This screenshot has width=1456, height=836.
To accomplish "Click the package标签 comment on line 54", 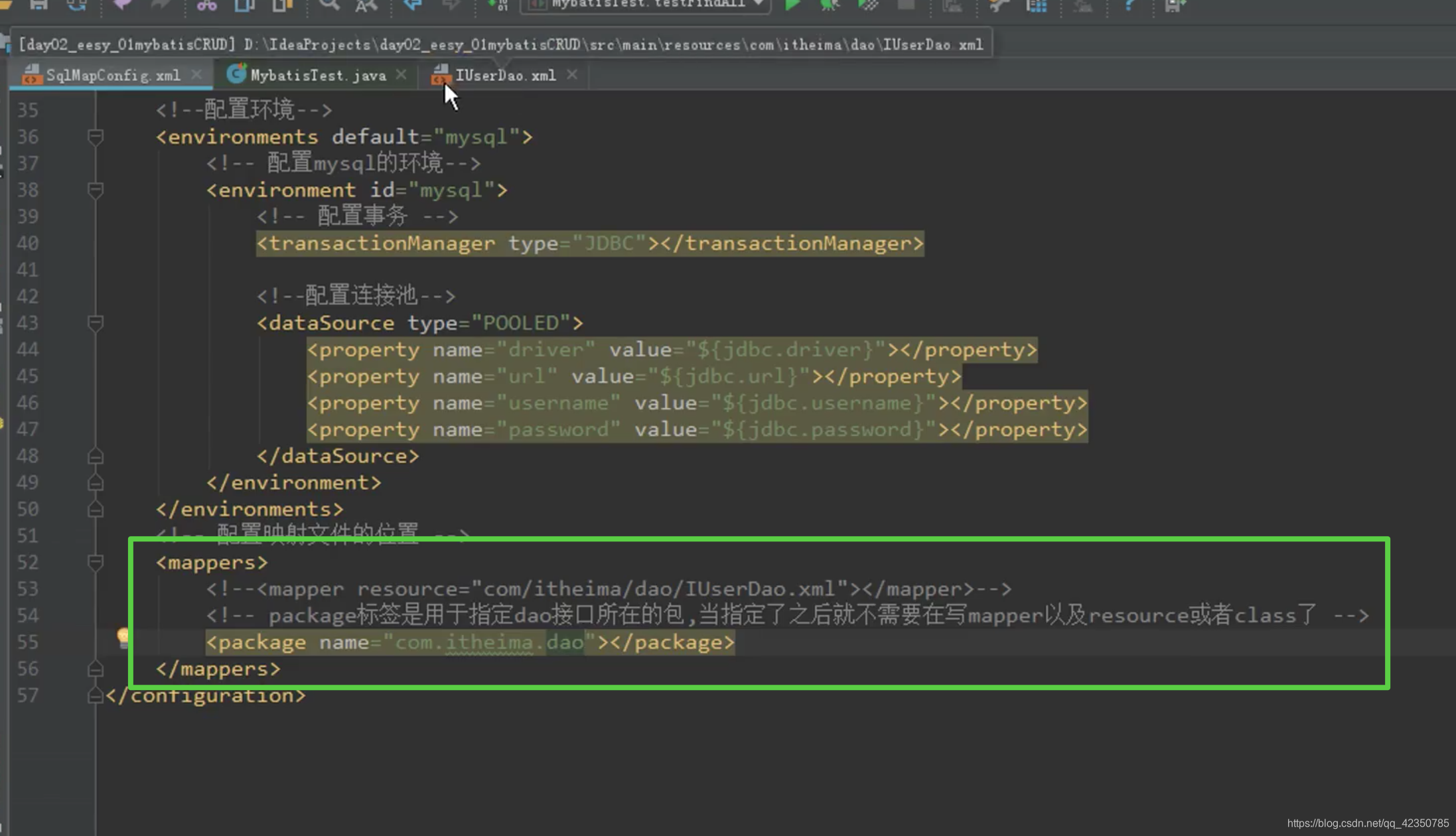I will tap(787, 615).
